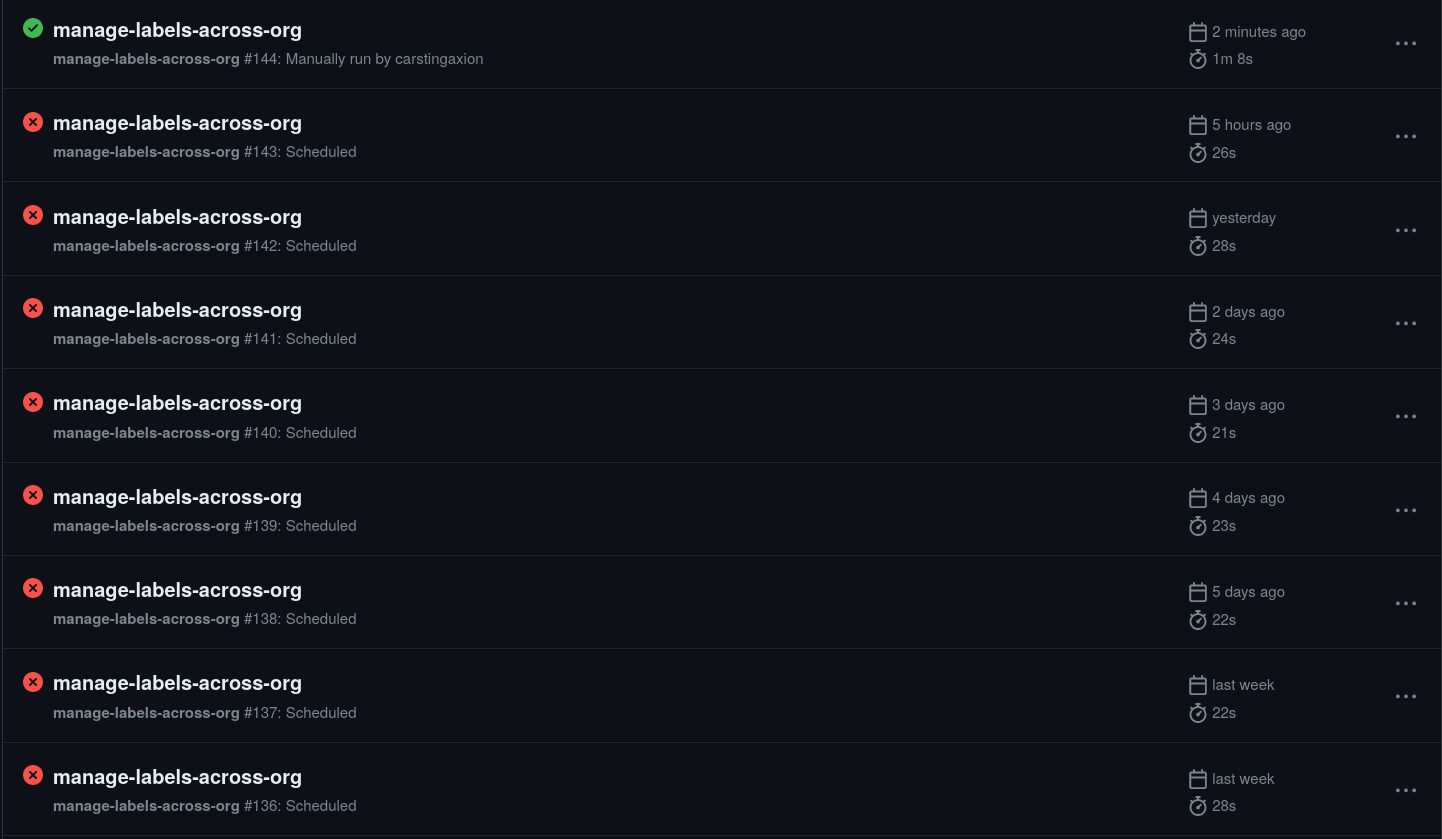Click the calendar icon next to '5 hours ago'
Image resolution: width=1442 pixels, height=839 pixels.
tap(1197, 124)
